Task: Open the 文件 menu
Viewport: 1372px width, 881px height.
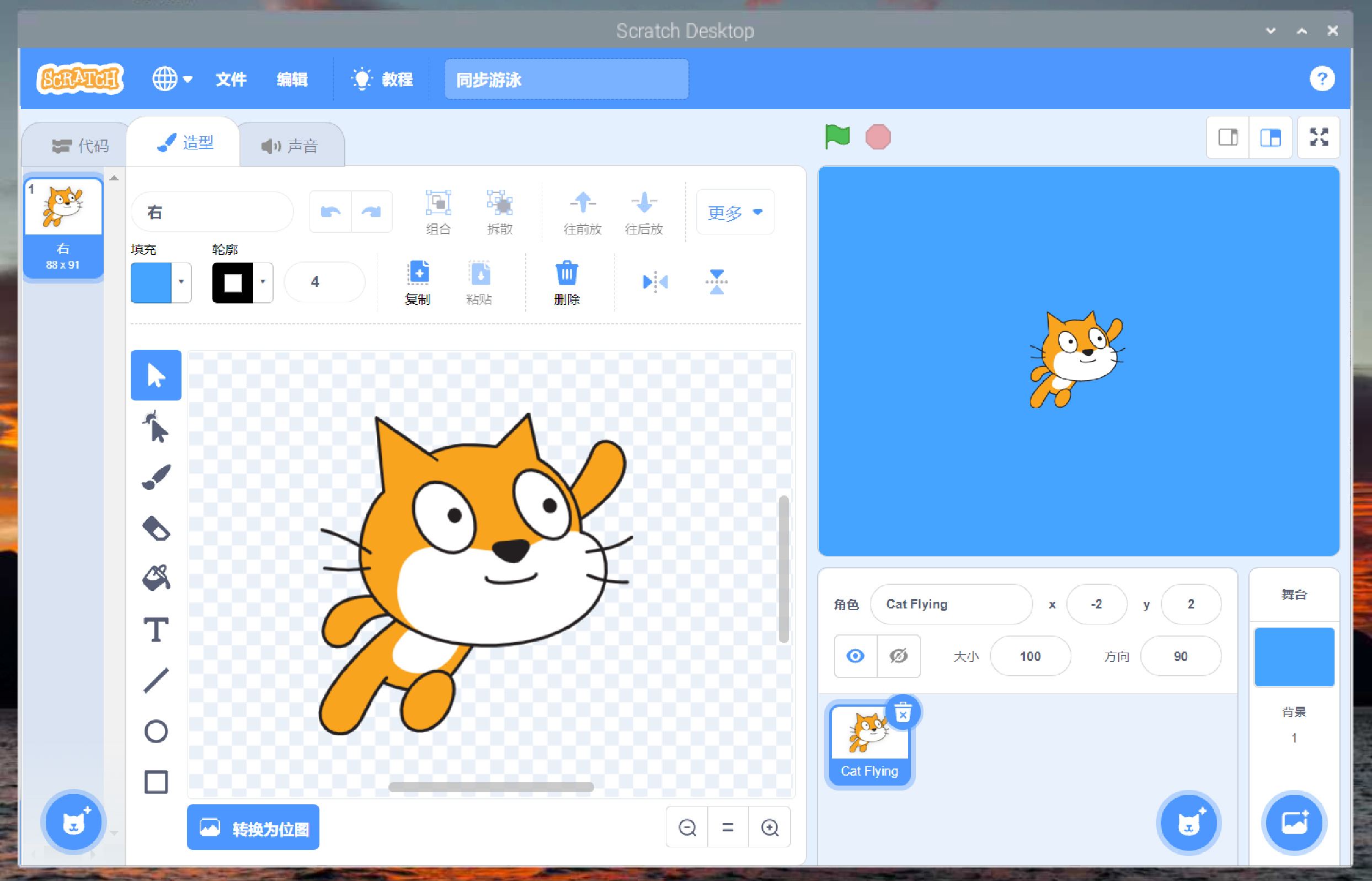Action: click(231, 79)
